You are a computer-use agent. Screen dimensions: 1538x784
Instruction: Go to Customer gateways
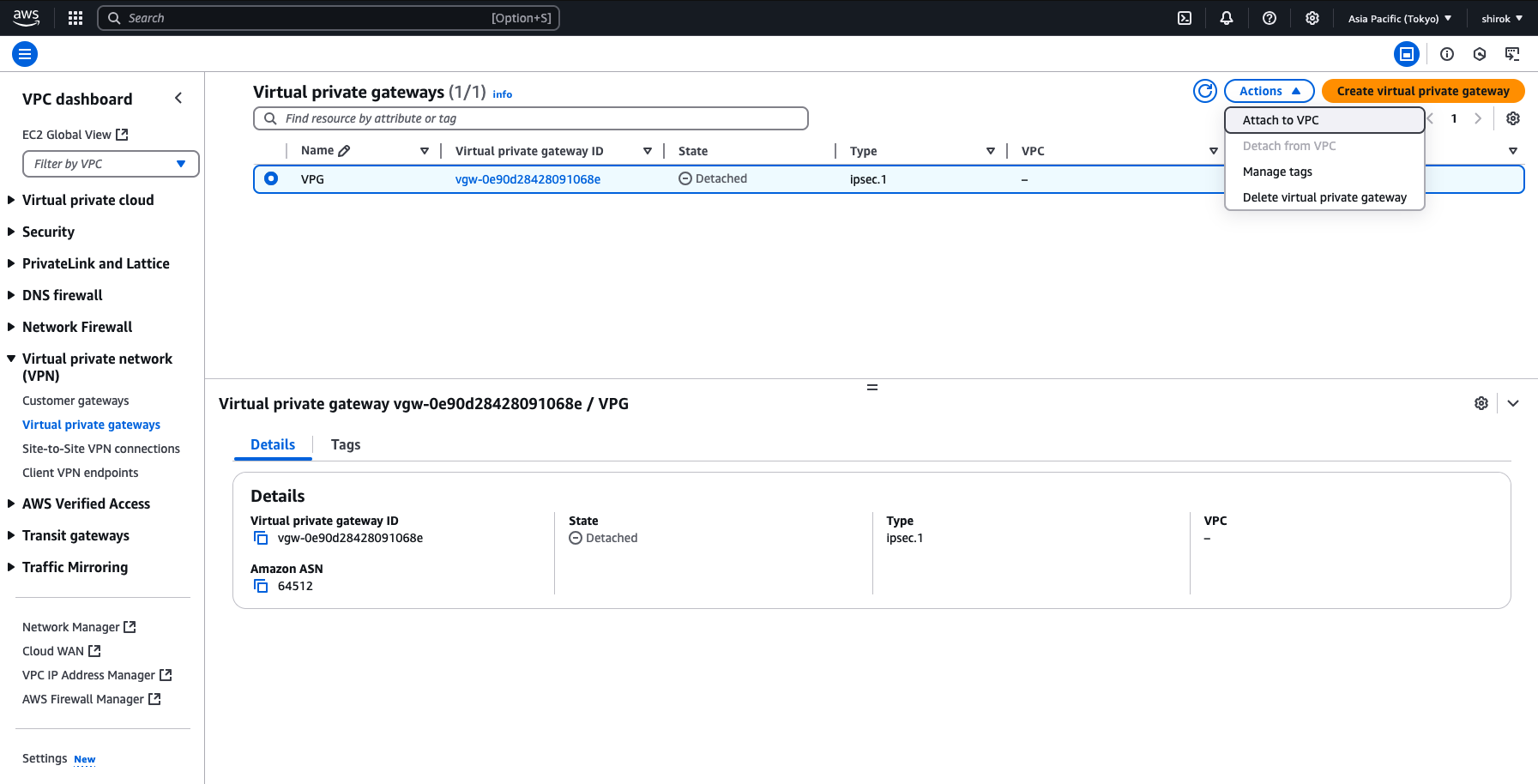coord(75,401)
